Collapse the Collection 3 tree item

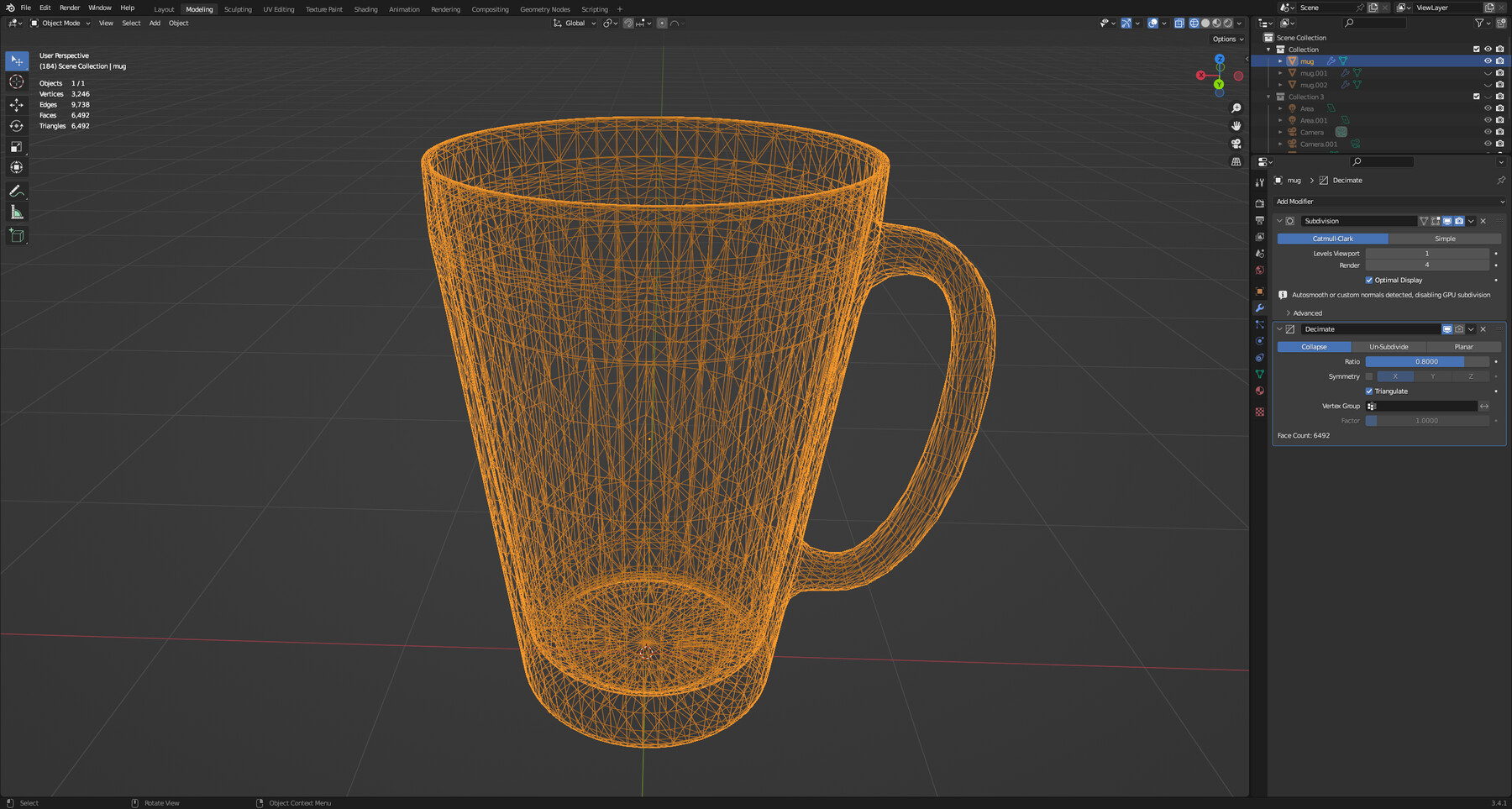point(1269,97)
